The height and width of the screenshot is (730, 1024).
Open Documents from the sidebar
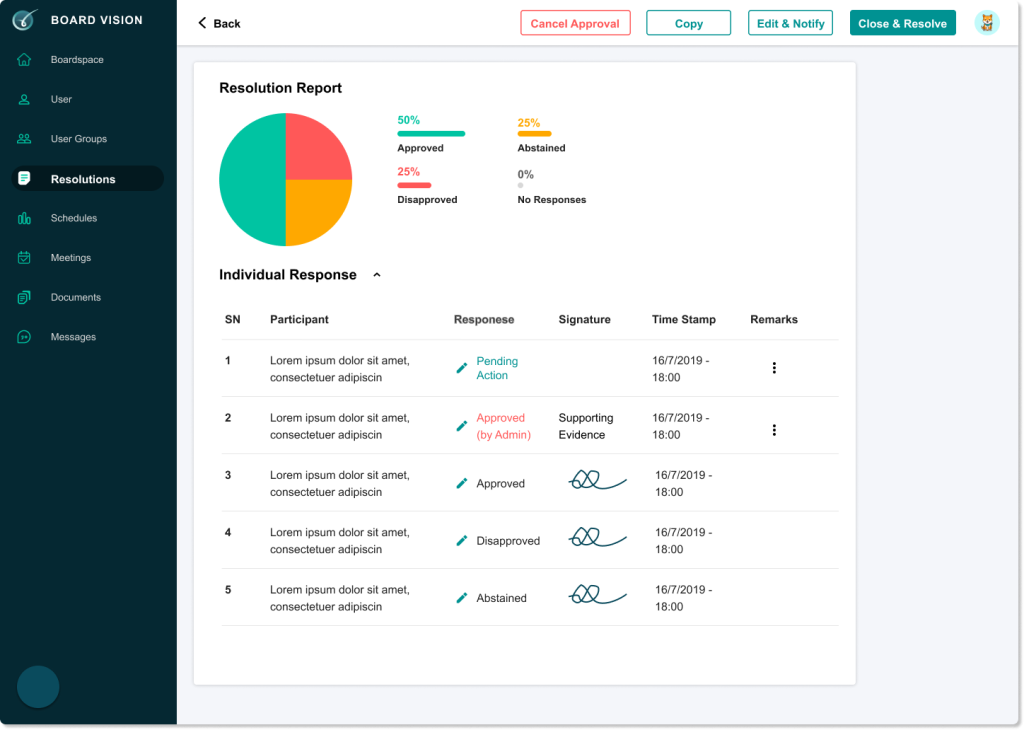(75, 297)
